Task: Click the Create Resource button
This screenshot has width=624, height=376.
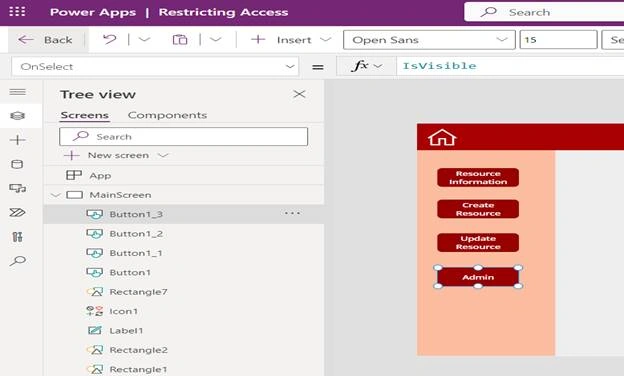Action: [478, 209]
